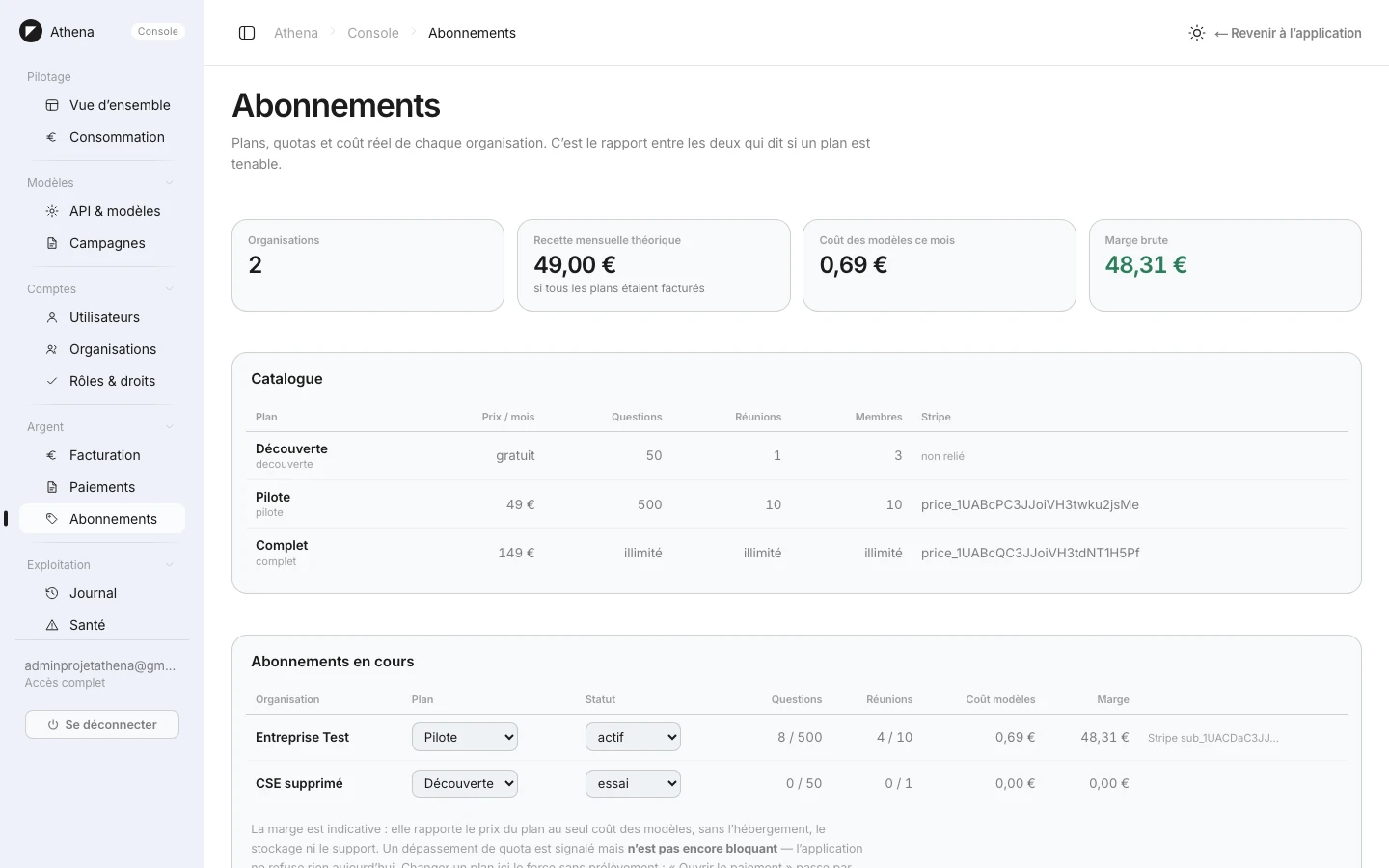Screen dimensions: 1389x868
Task: Open Vue d'ensemble menu item
Action: [x=102, y=105]
